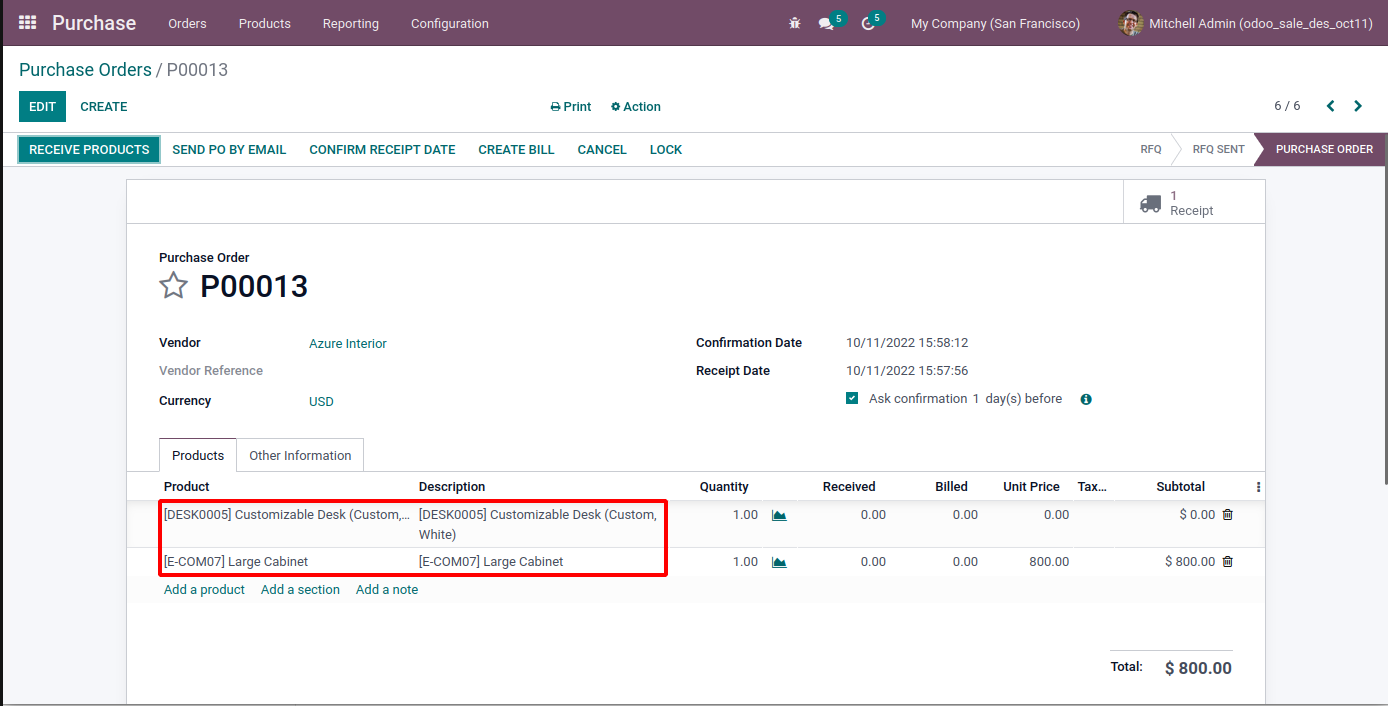Toggle the Ask confirmation checkbox

852,398
